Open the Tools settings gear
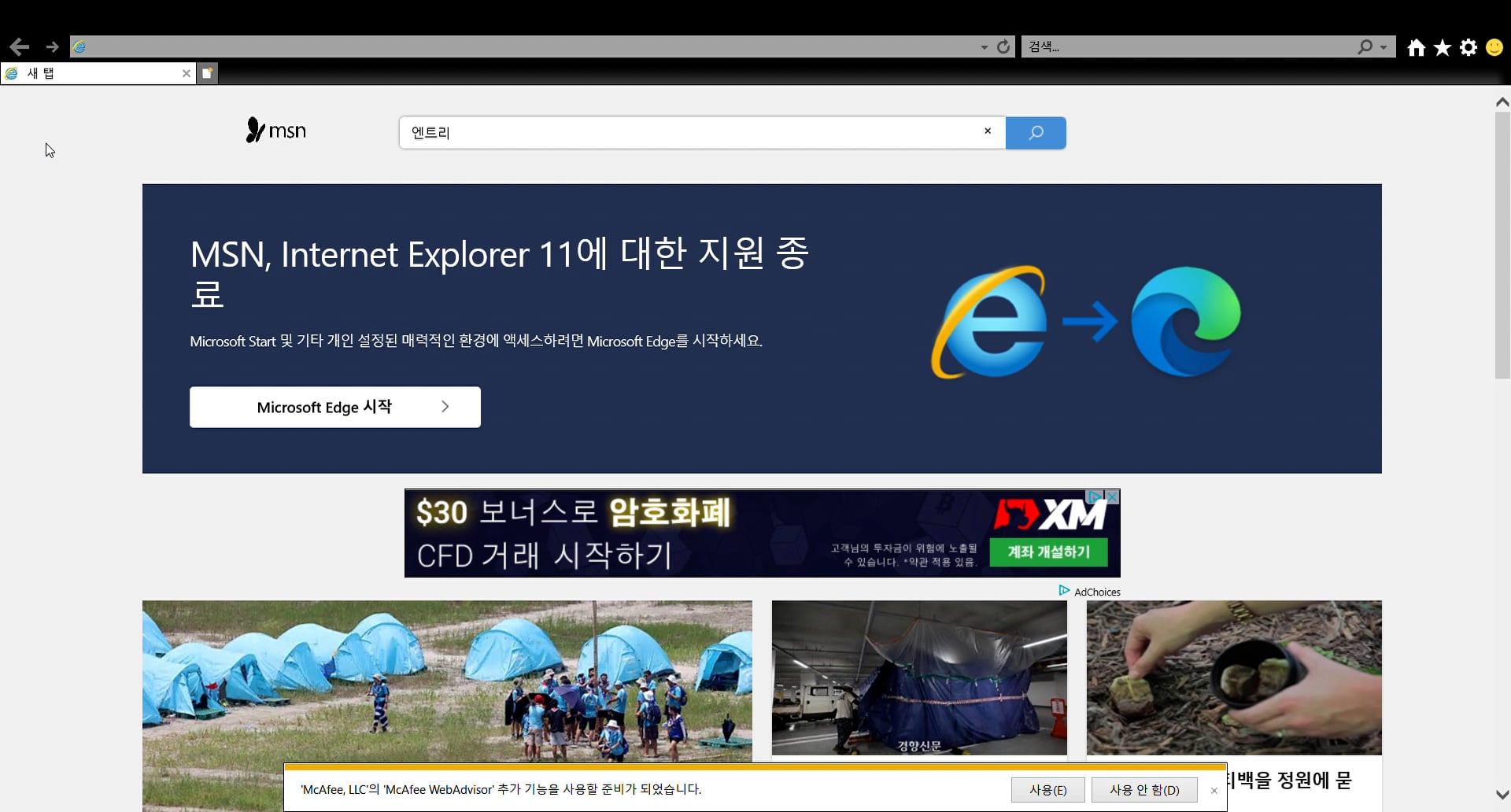Screen dimensions: 1511x812 coord(1468,47)
